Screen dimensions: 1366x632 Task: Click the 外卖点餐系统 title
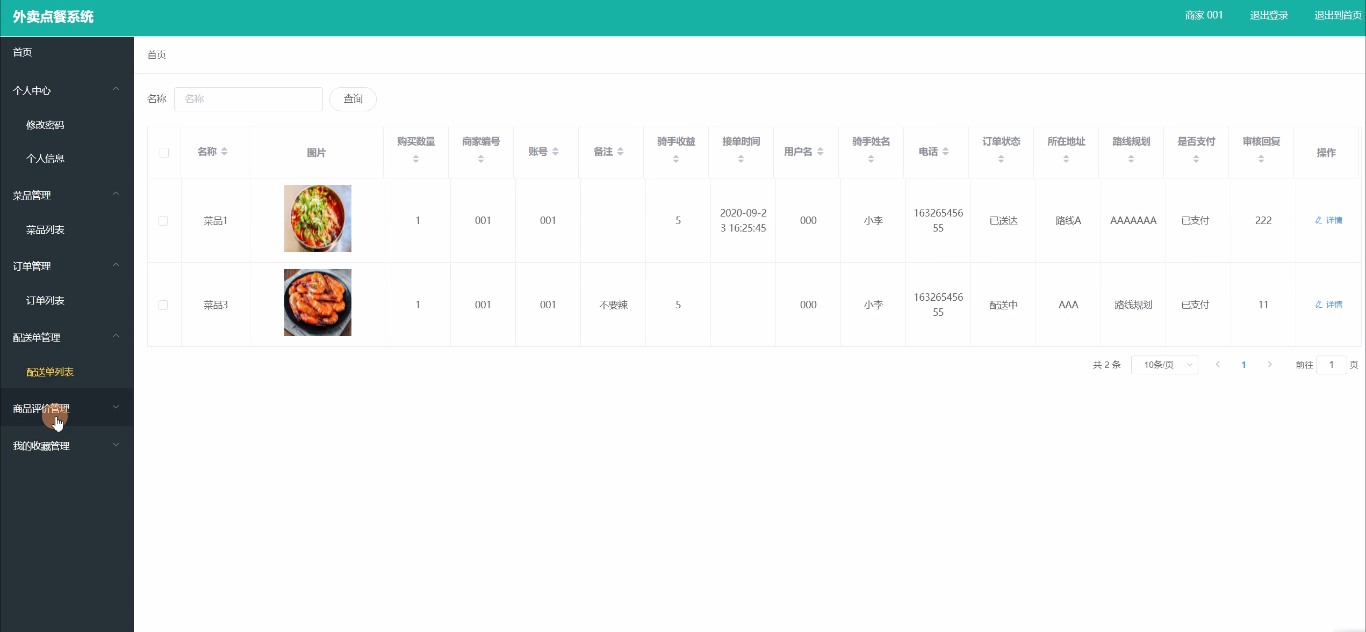[53, 17]
